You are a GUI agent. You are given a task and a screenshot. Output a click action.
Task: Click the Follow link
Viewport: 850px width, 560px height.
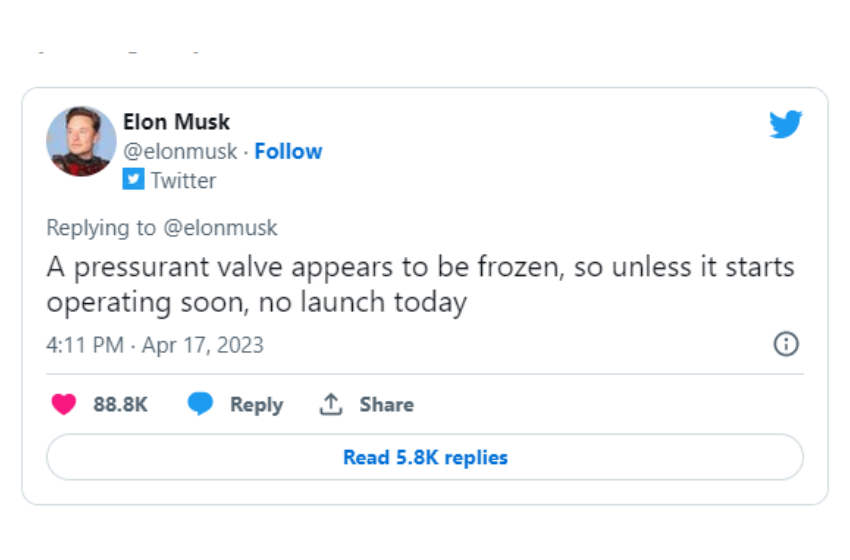(x=288, y=151)
